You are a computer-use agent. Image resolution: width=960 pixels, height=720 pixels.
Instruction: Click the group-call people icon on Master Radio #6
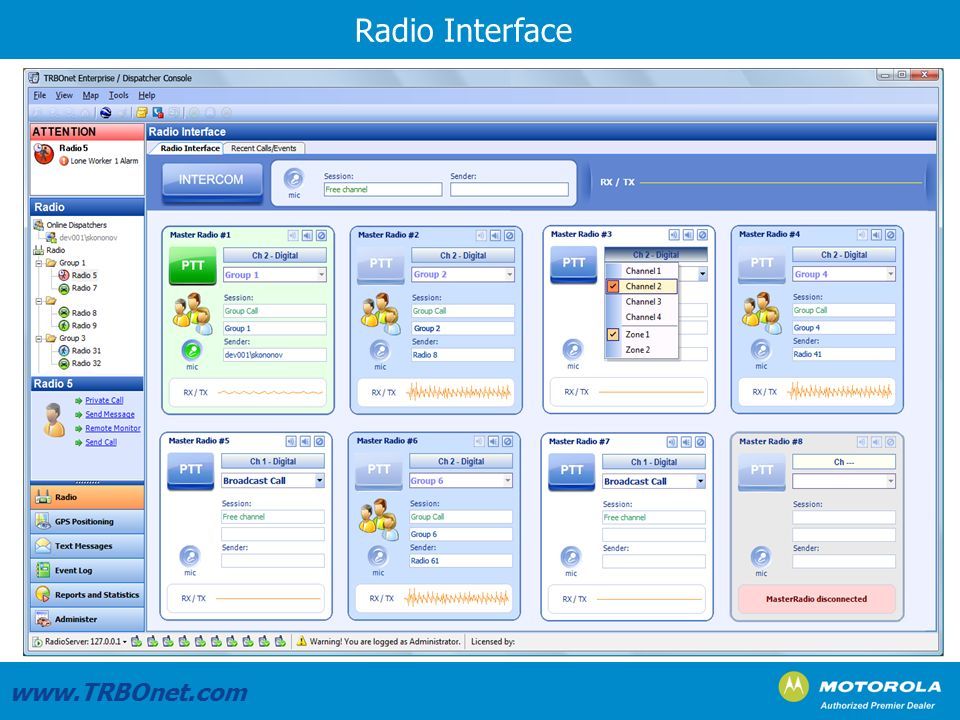click(x=378, y=518)
